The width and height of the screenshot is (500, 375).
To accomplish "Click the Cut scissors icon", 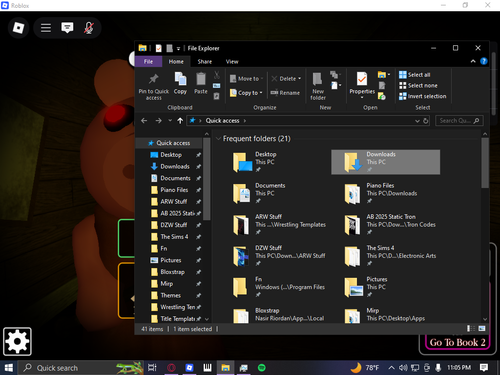I will [217, 75].
